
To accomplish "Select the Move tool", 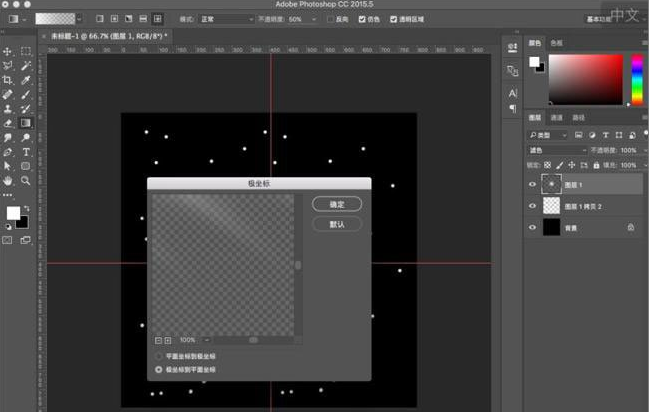I will (x=7, y=51).
